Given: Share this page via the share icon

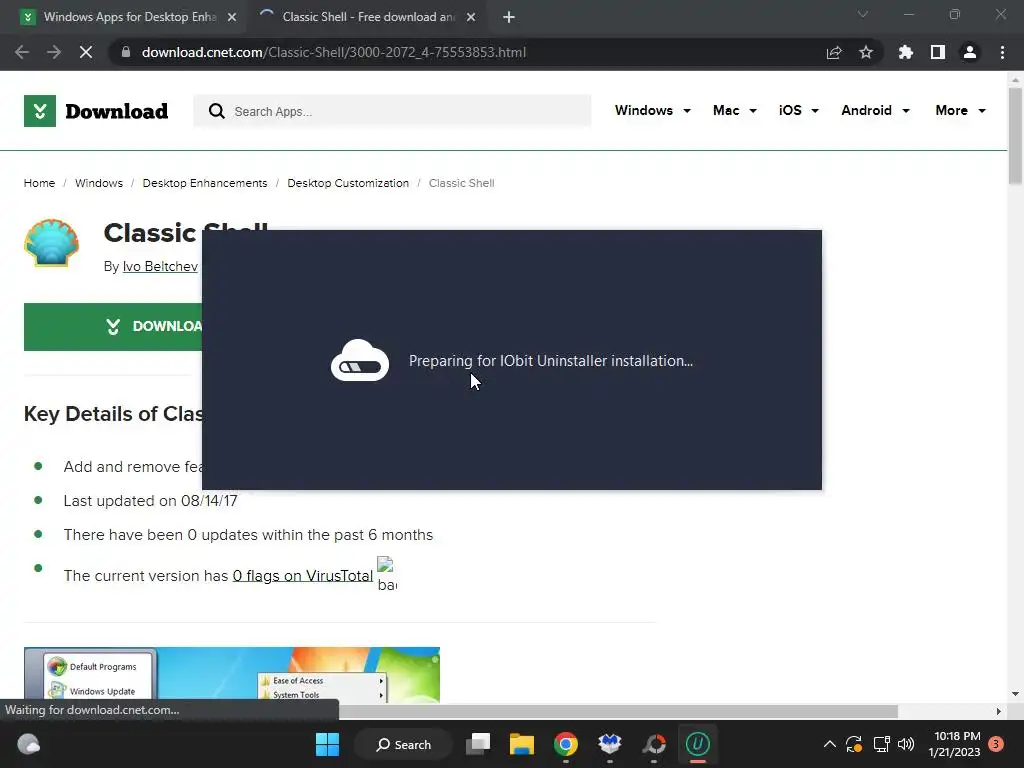Looking at the screenshot, I should (834, 52).
